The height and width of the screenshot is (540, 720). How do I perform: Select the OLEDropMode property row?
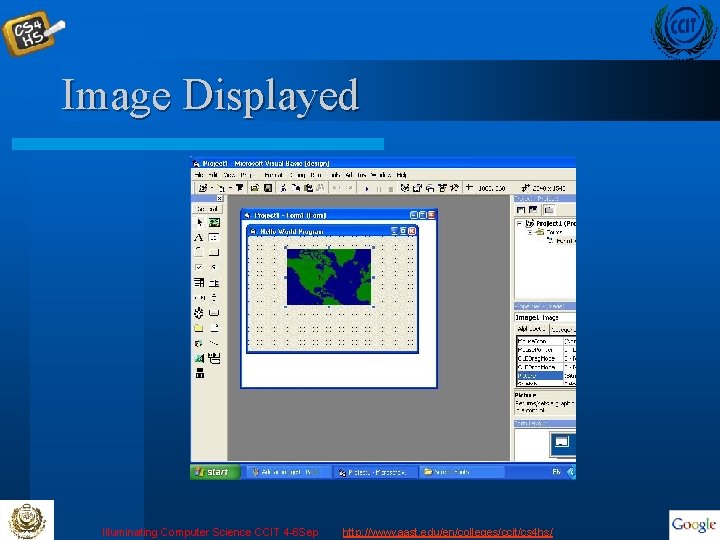point(546,367)
